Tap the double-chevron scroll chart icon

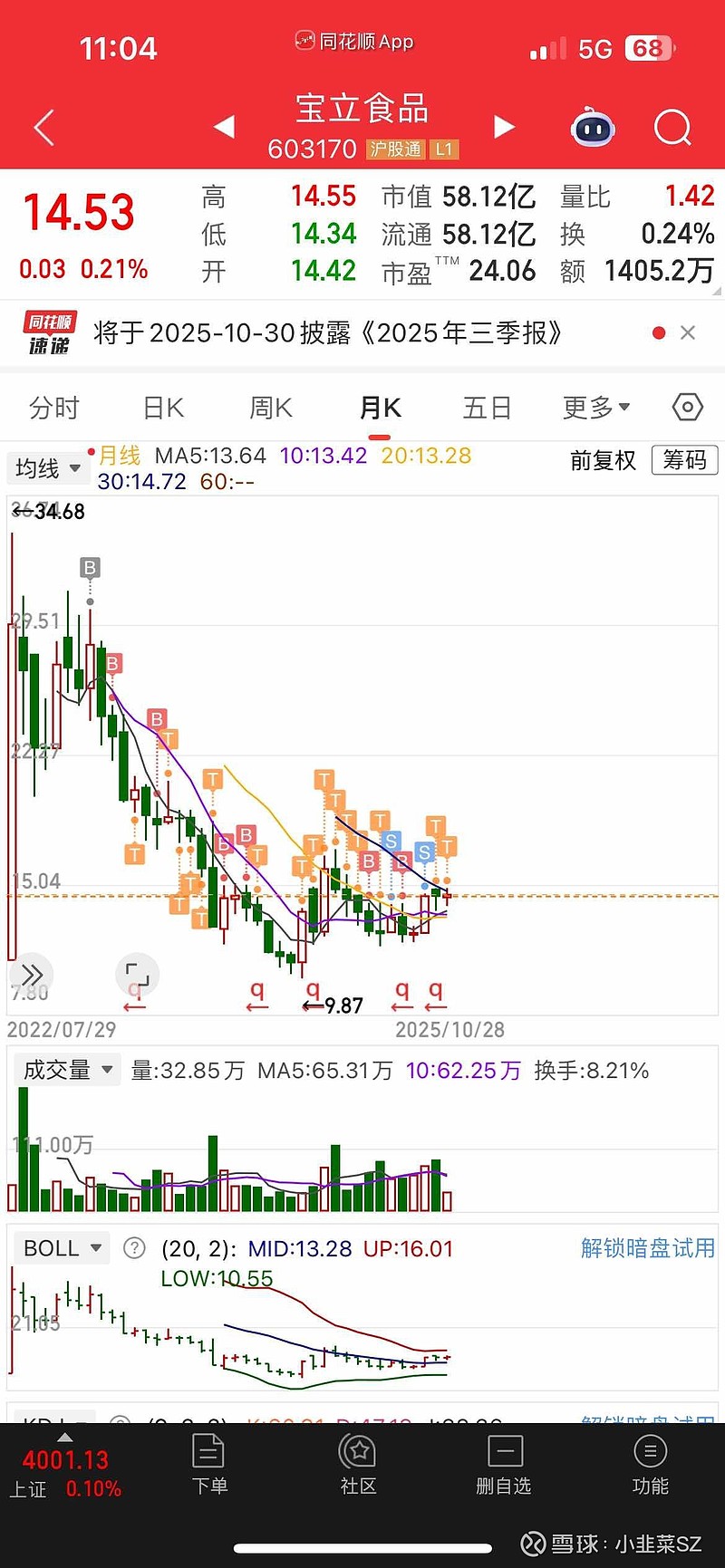[x=32, y=975]
